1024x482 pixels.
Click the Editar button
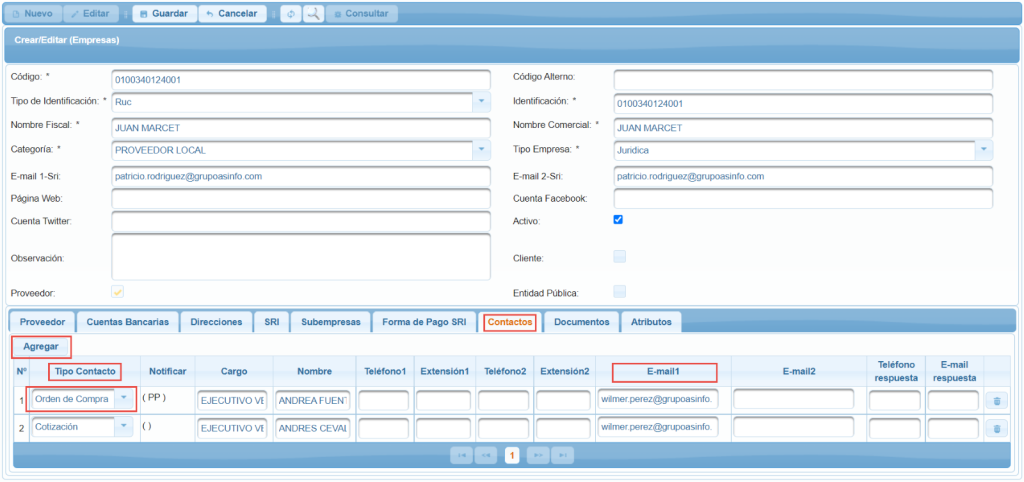[x=91, y=14]
